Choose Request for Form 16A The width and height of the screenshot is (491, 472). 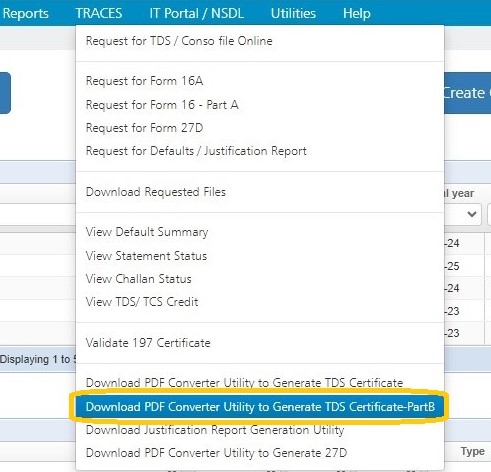click(260, 81)
